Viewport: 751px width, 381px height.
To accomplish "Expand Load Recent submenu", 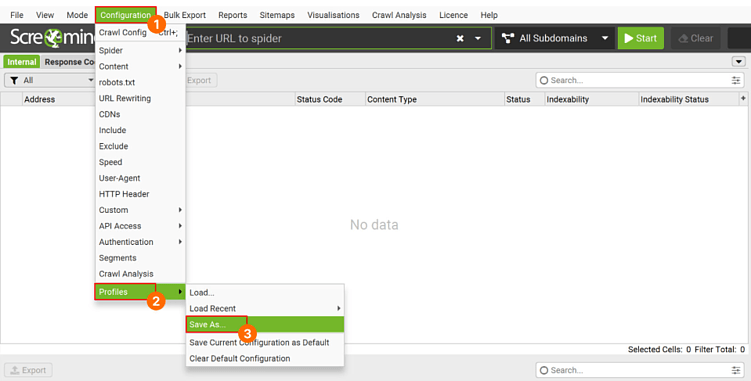I will click(265, 308).
